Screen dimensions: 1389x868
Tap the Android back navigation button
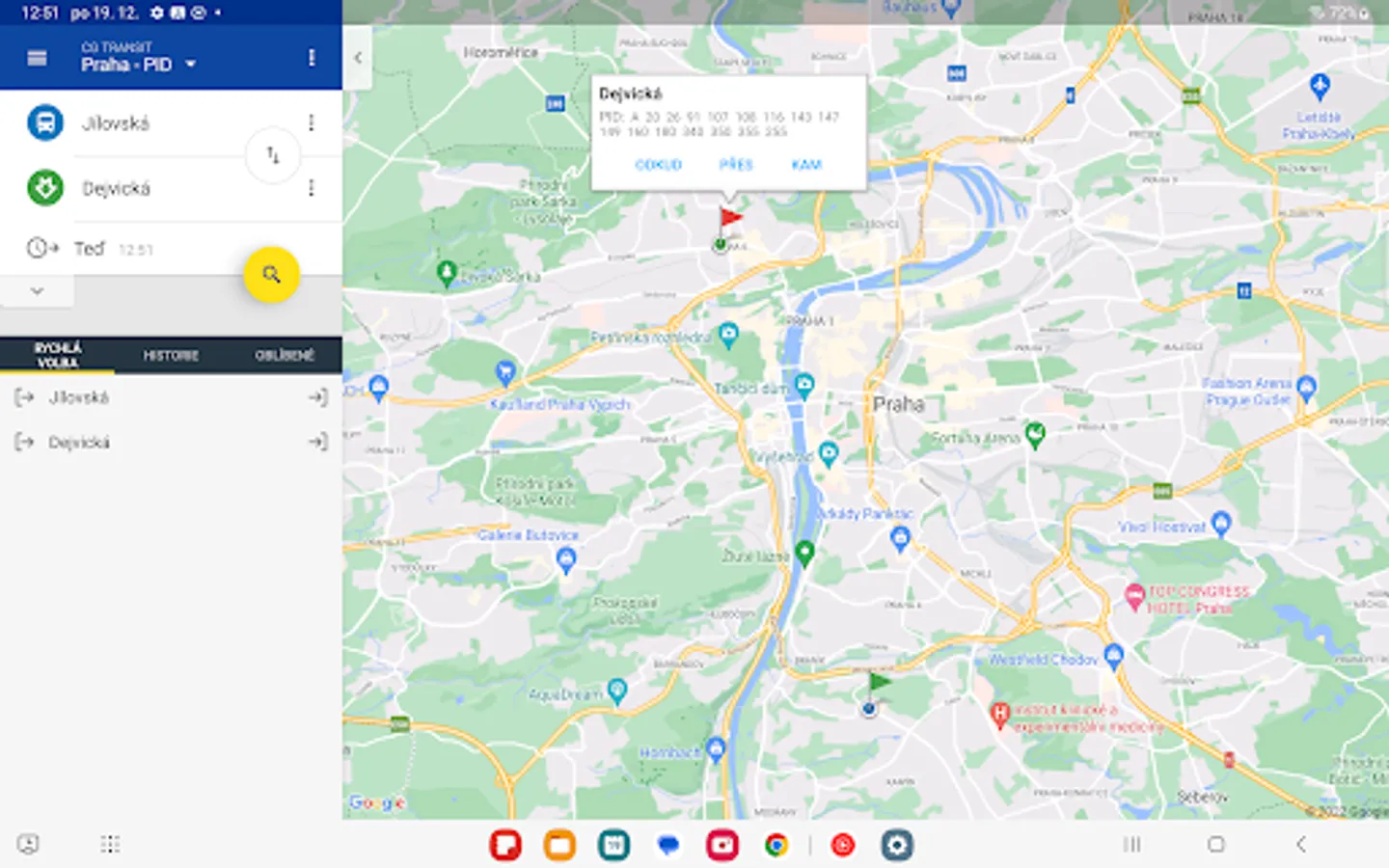1300,845
